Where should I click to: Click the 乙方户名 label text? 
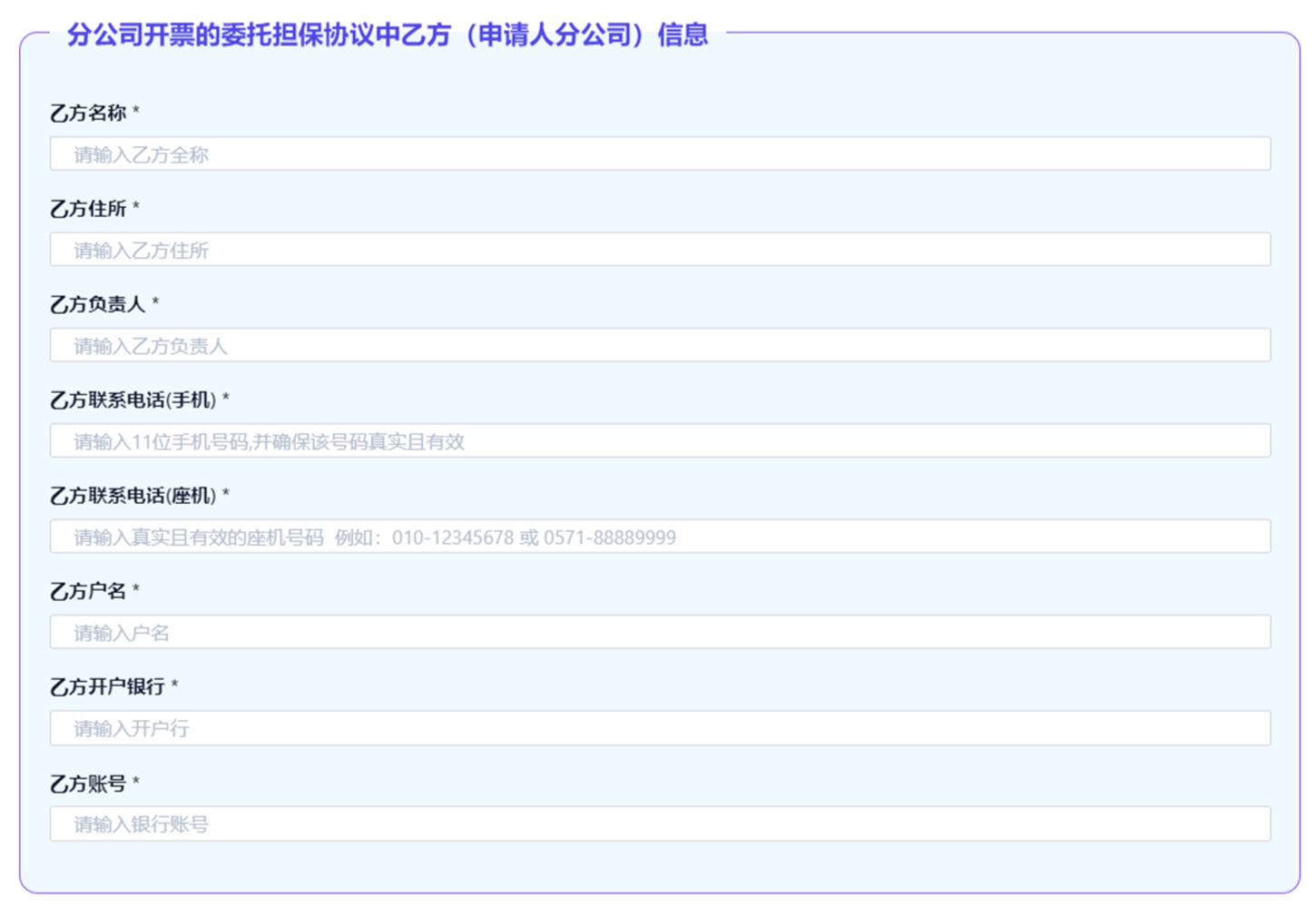pos(88,591)
